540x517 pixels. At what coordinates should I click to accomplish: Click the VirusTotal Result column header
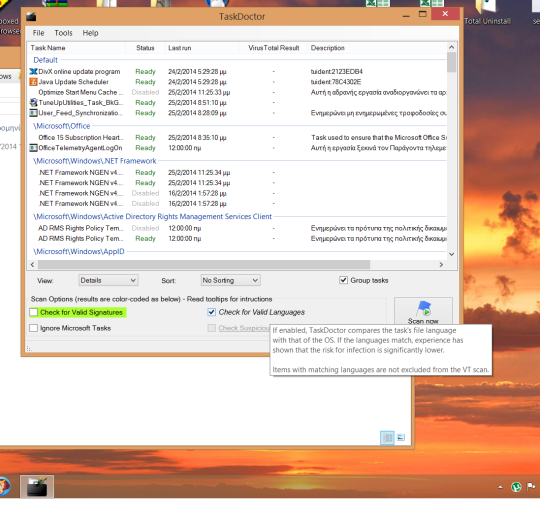pyautogui.click(x=274, y=48)
